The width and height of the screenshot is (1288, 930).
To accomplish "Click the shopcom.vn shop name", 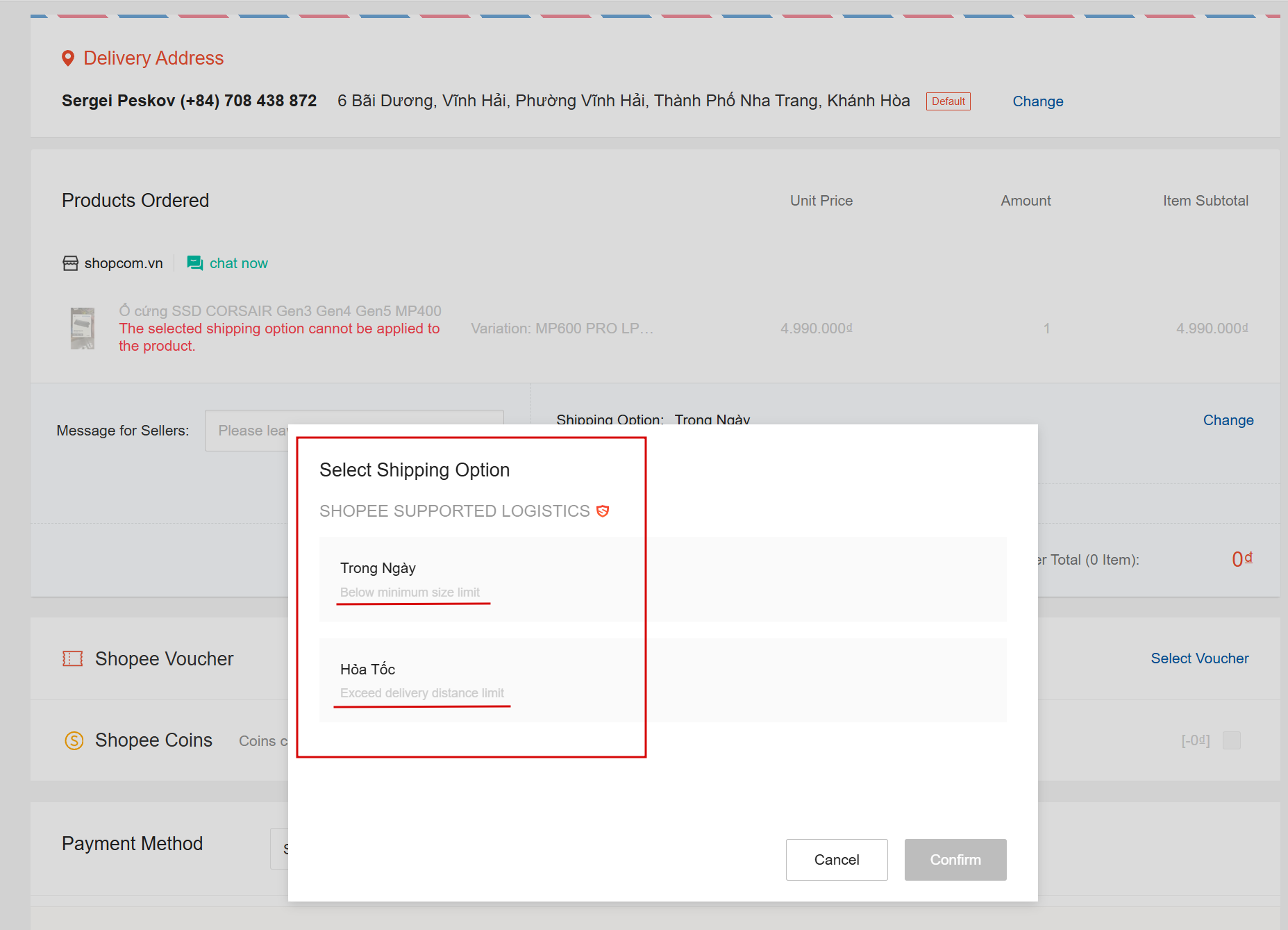I will [124, 263].
